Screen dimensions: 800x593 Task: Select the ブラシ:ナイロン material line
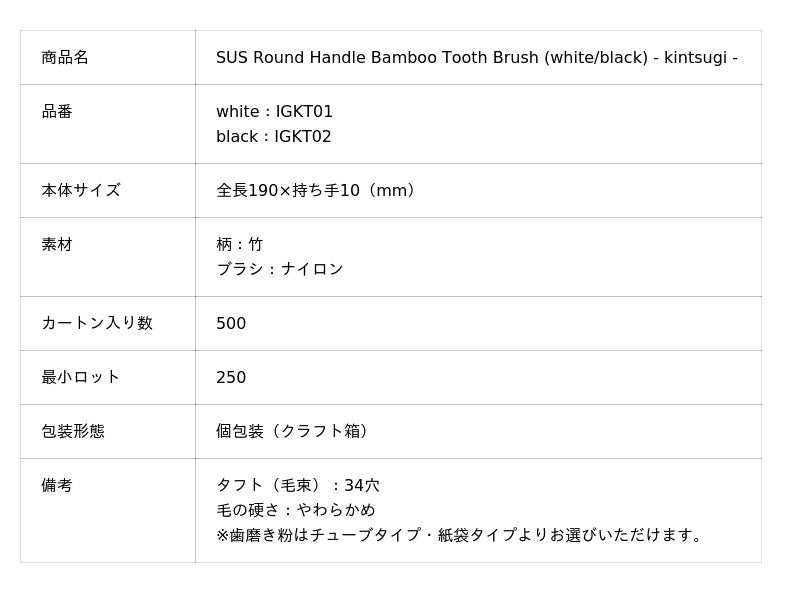[x=280, y=269]
